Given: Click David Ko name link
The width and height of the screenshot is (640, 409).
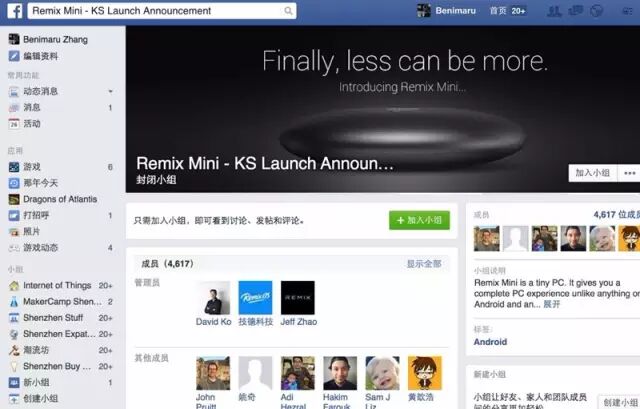Looking at the screenshot, I should point(213,322).
